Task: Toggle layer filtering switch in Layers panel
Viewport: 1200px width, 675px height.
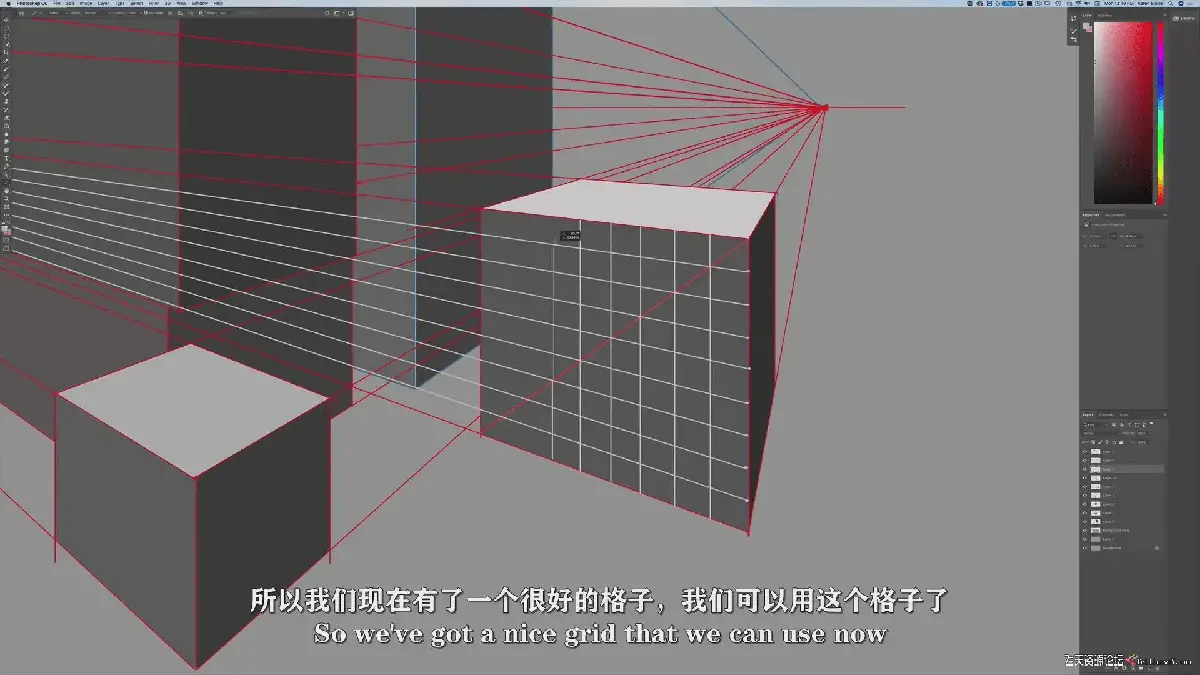Action: pos(1151,423)
